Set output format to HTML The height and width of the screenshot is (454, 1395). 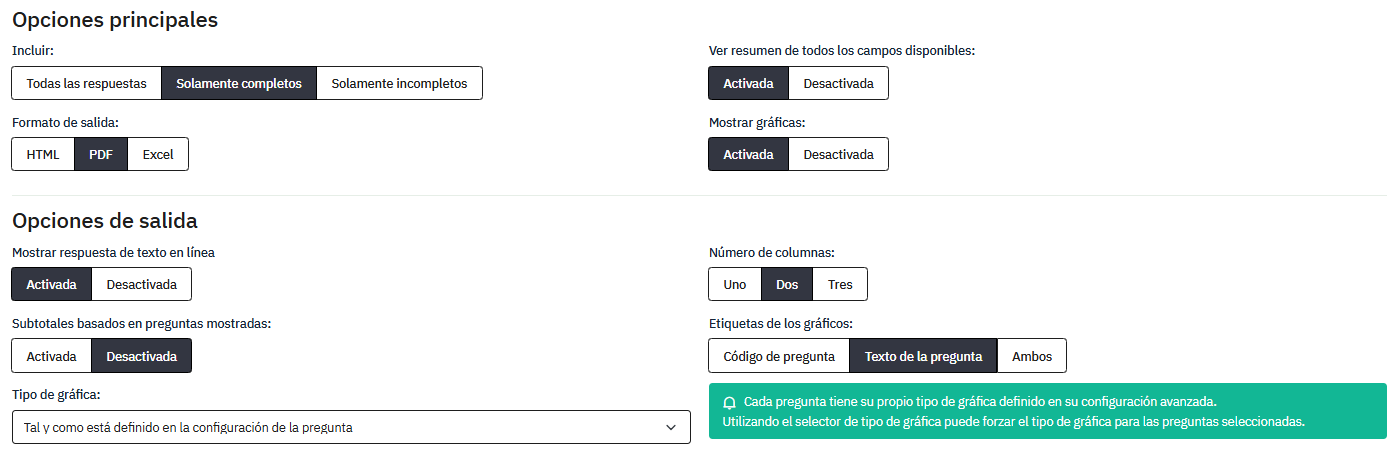tap(43, 154)
